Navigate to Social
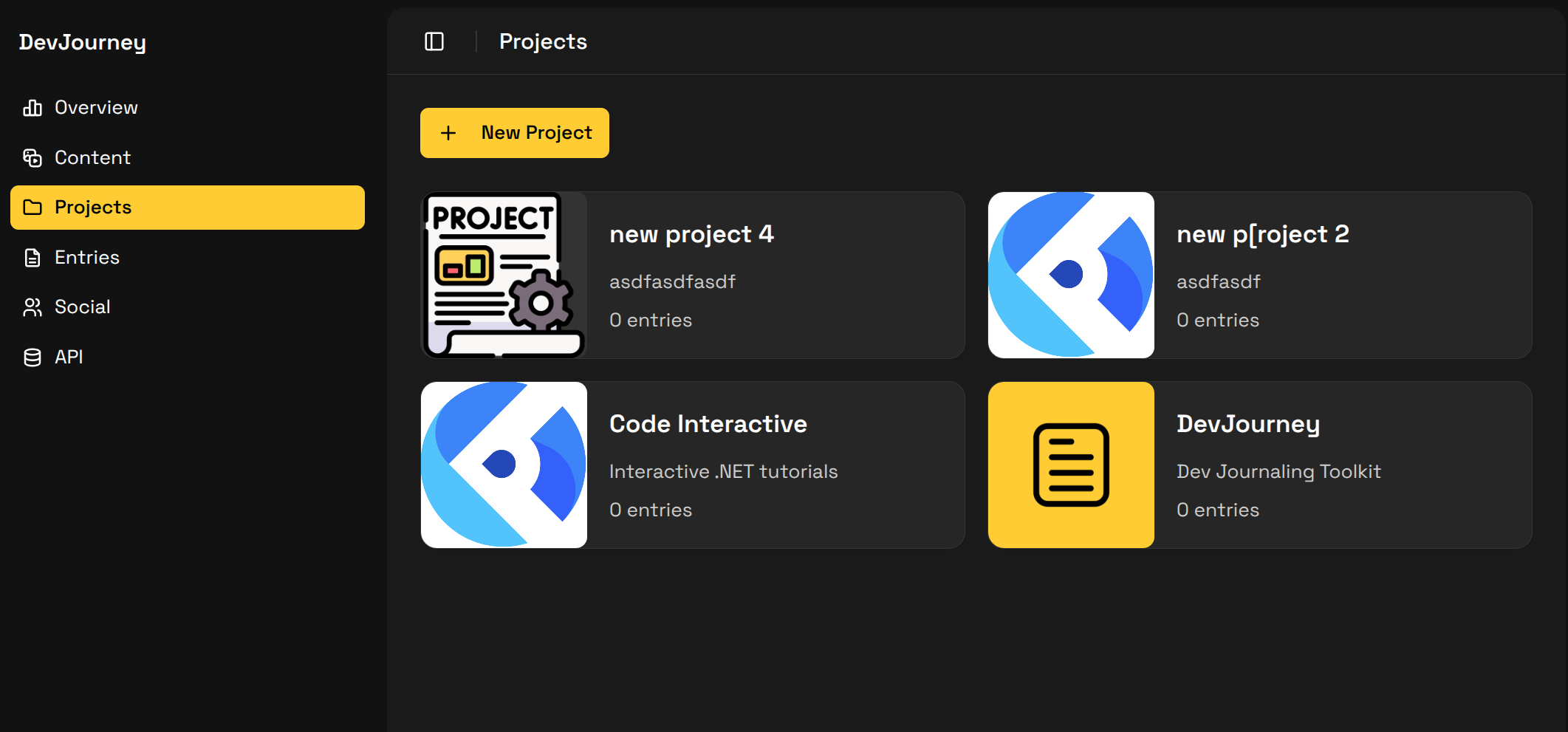This screenshot has width=1568, height=732. pyautogui.click(x=188, y=307)
